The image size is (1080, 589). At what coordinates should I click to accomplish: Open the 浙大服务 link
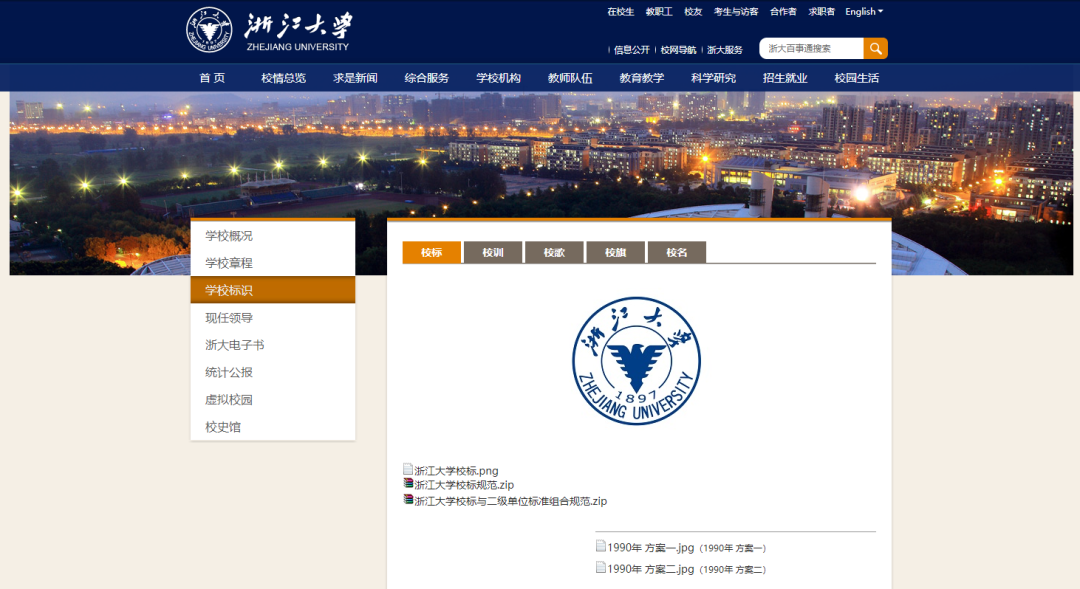pyautogui.click(x=725, y=50)
